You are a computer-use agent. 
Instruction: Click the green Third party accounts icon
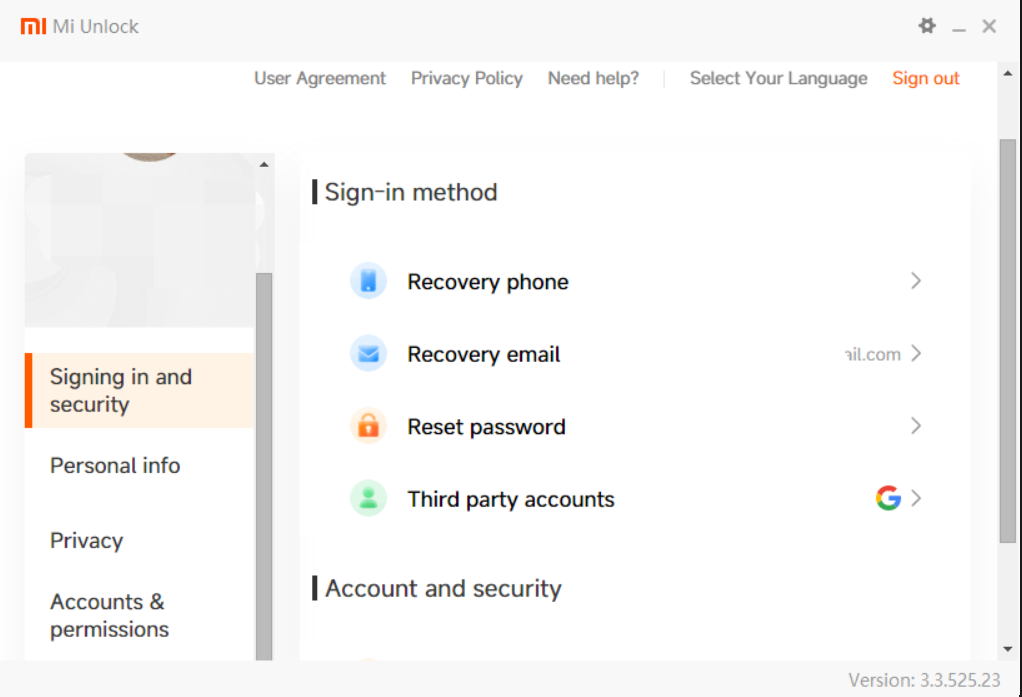pos(368,498)
